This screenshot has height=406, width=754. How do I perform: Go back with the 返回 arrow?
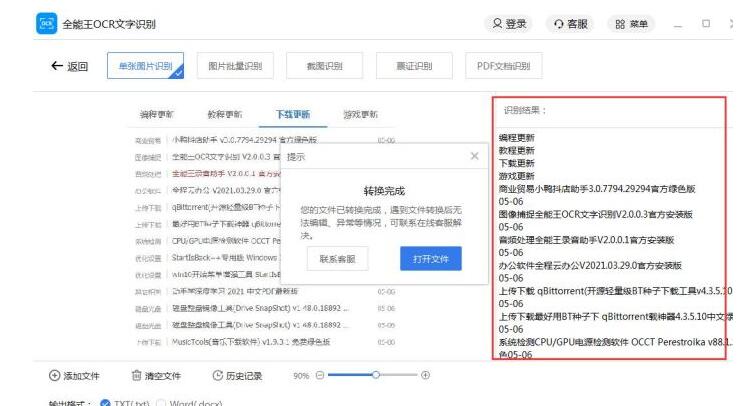click(69, 66)
